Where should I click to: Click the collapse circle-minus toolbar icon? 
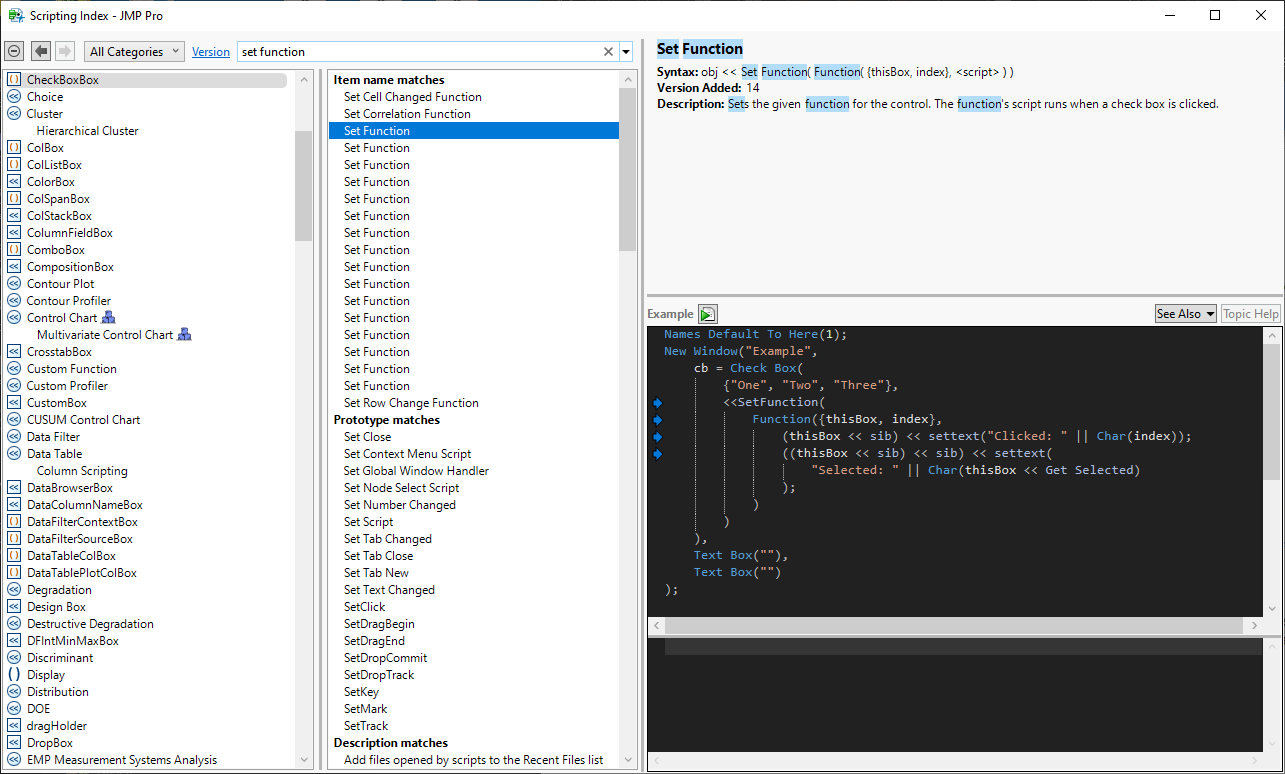(14, 51)
